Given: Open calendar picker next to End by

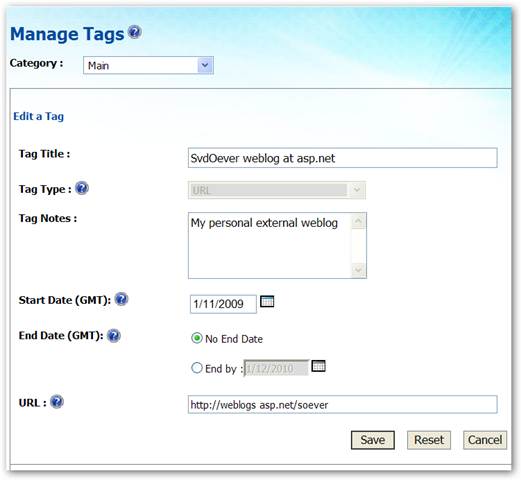Looking at the screenshot, I should pyautogui.click(x=318, y=366).
